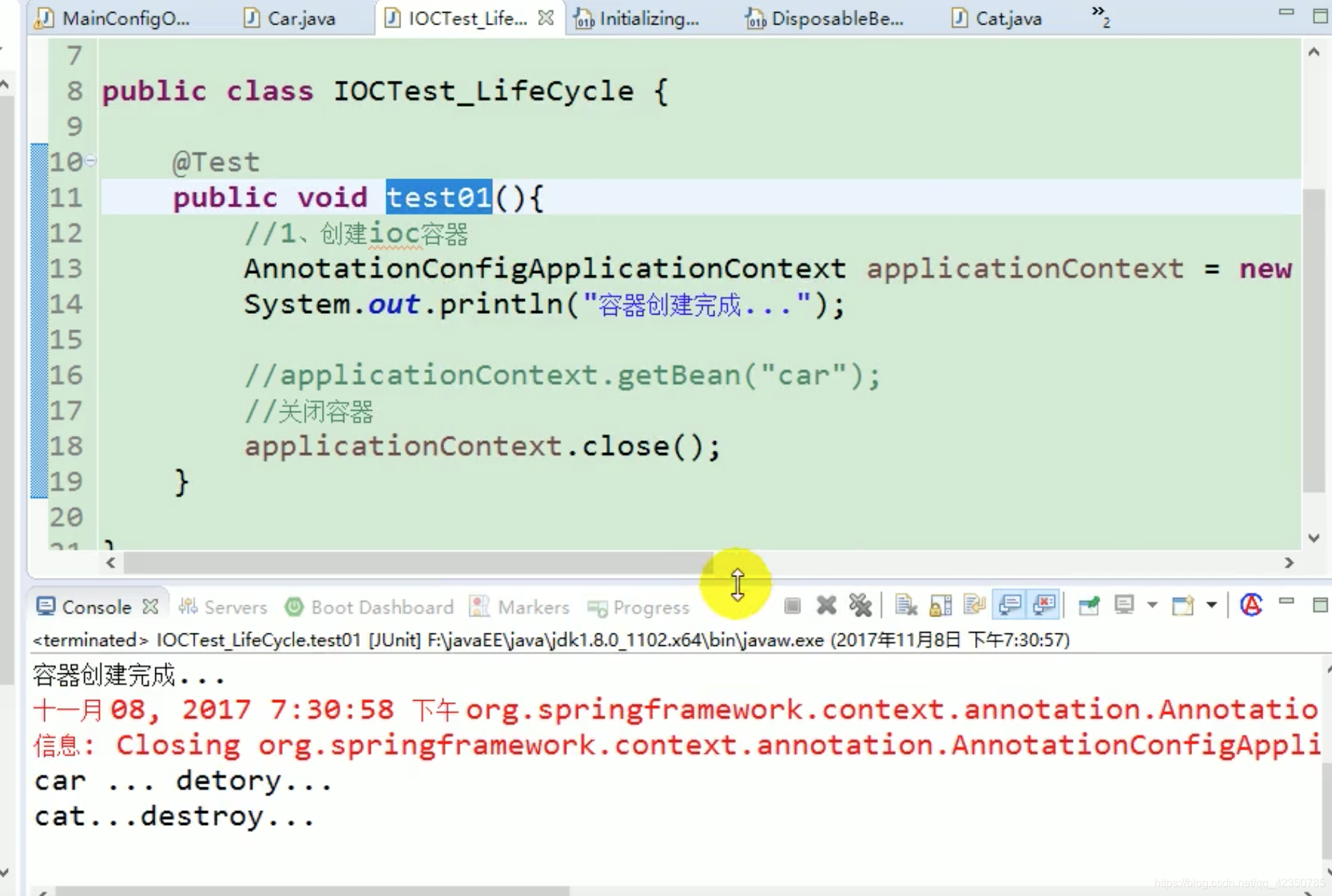Image resolution: width=1332 pixels, height=896 pixels.
Task: Click the 容器创建完成... console output line
Action: pyautogui.click(x=129, y=675)
